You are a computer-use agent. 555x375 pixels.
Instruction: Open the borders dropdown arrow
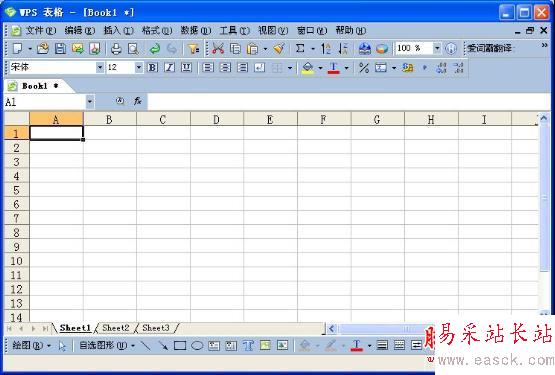point(290,68)
